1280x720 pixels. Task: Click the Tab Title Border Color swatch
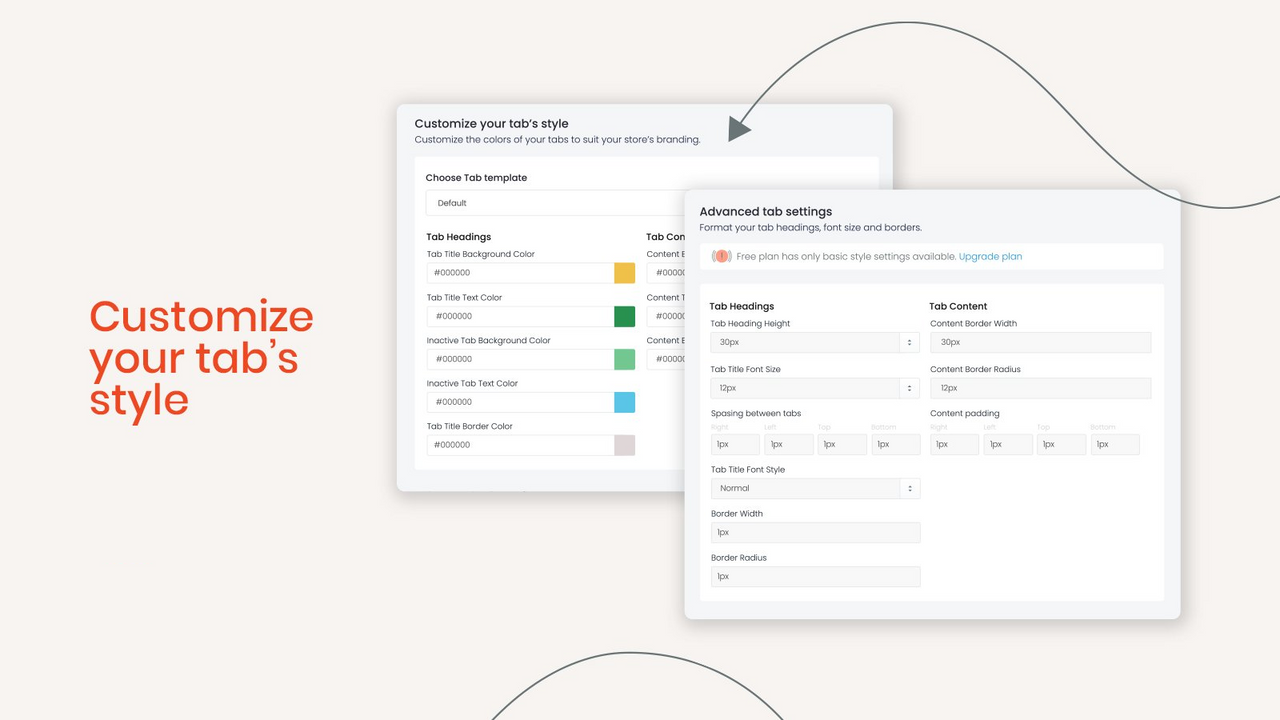pyautogui.click(x=624, y=445)
